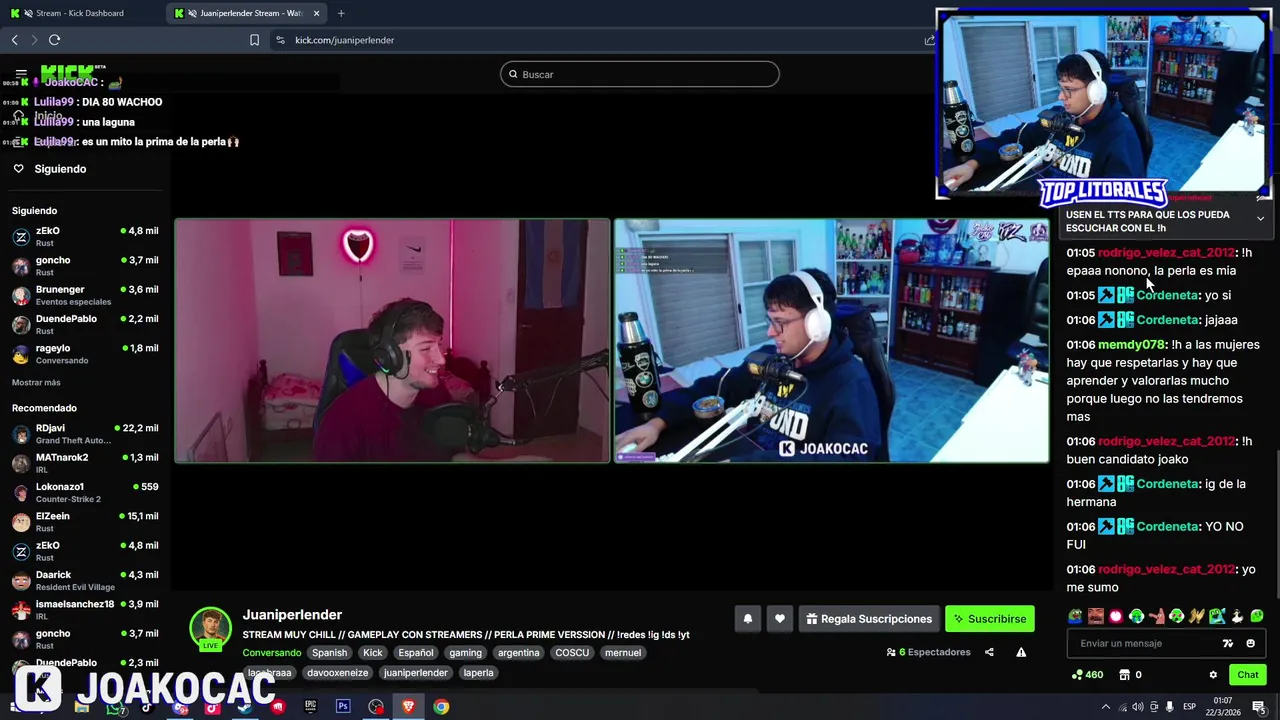Viewport: 1280px width, 720px height.
Task: Open the Conversando category link
Action: 271,653
